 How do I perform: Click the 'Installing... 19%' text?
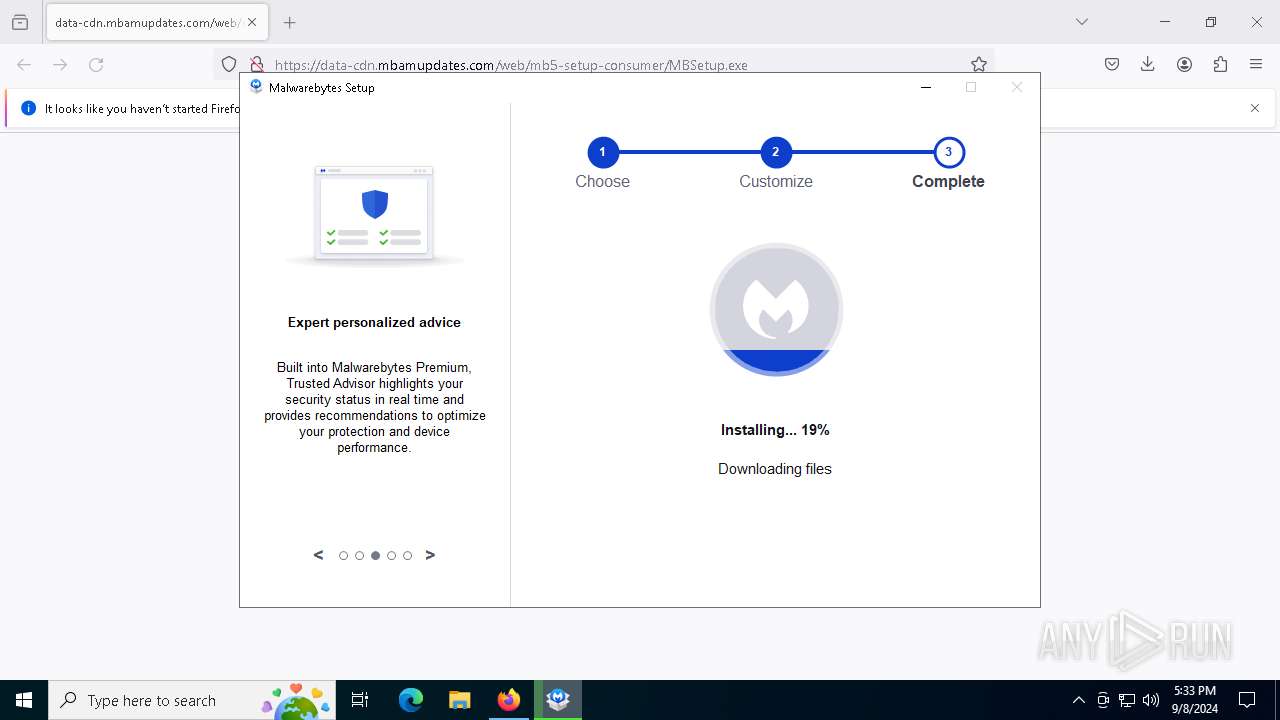click(x=775, y=430)
